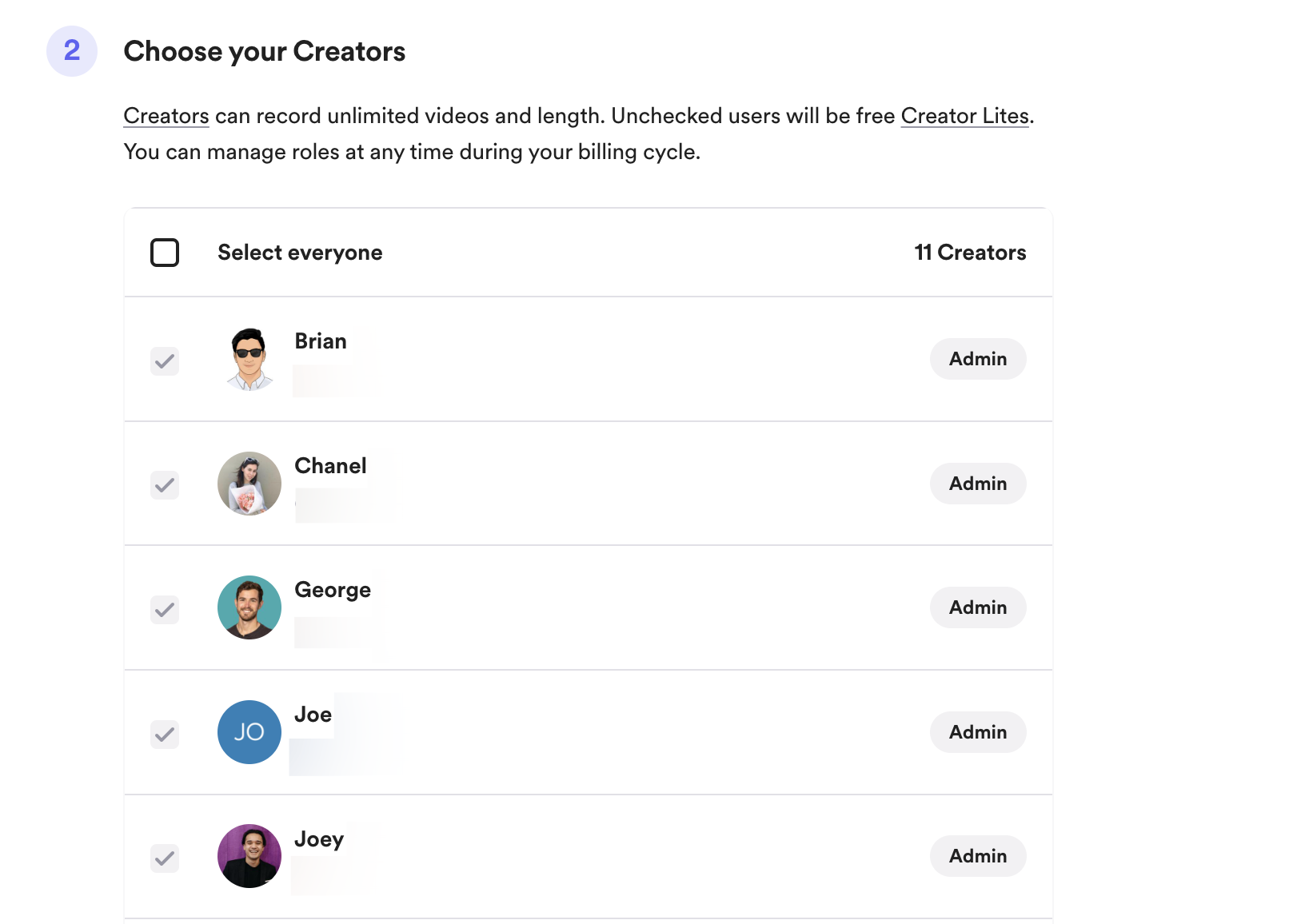Toggle Joe's creator checkbox
Viewport: 1305px width, 924px height.
[165, 734]
